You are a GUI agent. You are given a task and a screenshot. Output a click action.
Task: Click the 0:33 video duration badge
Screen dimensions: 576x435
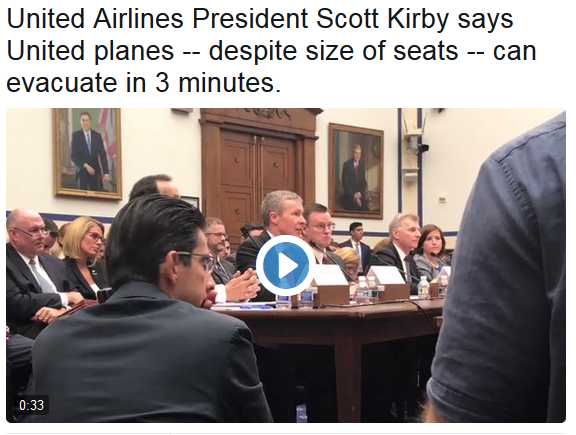31,405
